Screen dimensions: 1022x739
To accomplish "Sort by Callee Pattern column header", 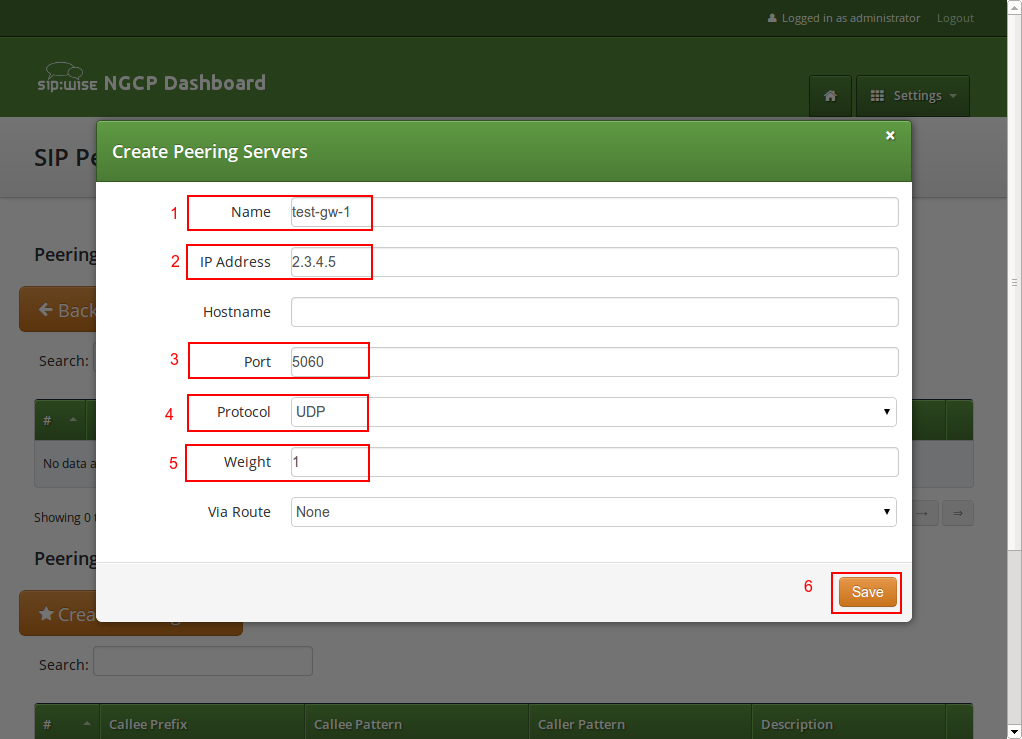I will click(417, 724).
